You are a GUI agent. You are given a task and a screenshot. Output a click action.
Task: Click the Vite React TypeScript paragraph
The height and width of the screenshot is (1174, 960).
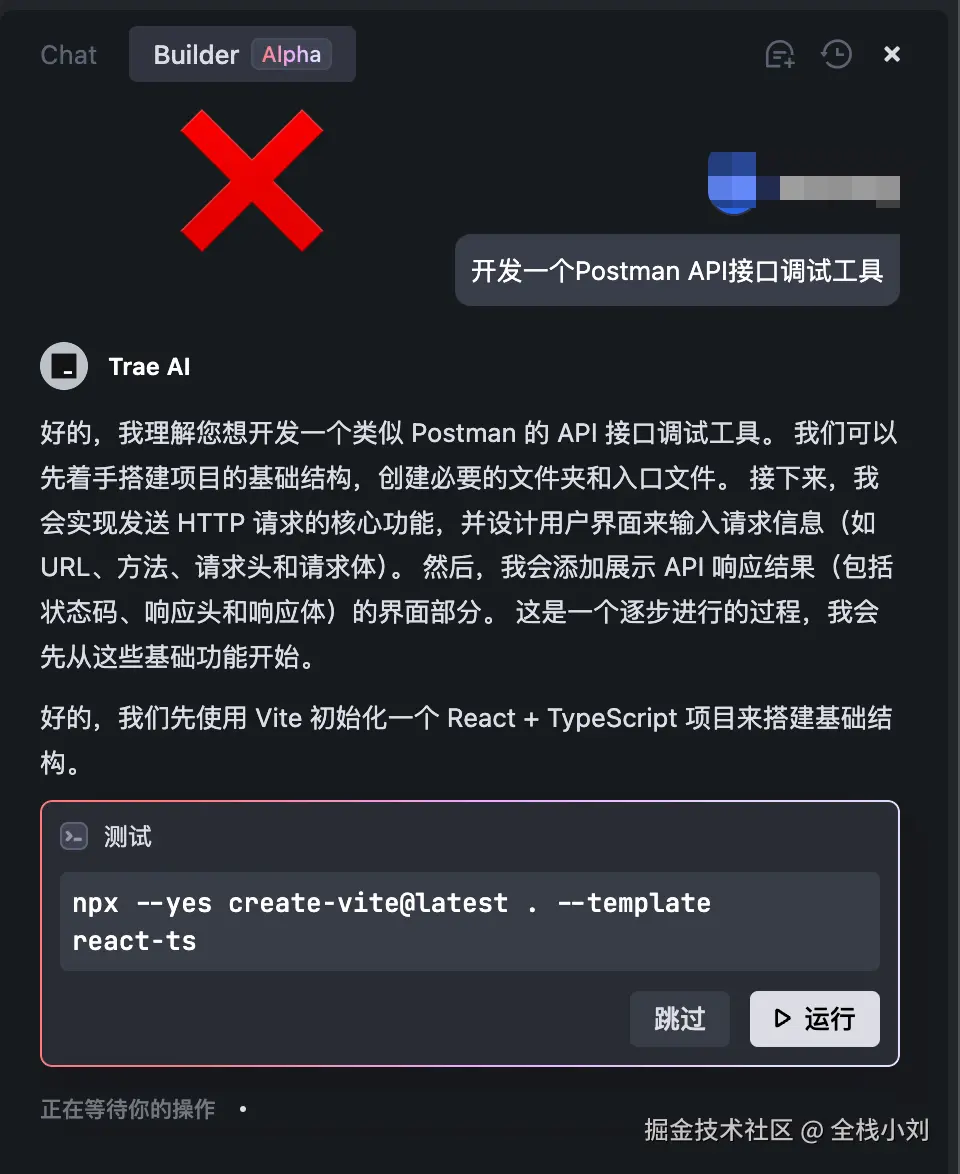(466, 740)
